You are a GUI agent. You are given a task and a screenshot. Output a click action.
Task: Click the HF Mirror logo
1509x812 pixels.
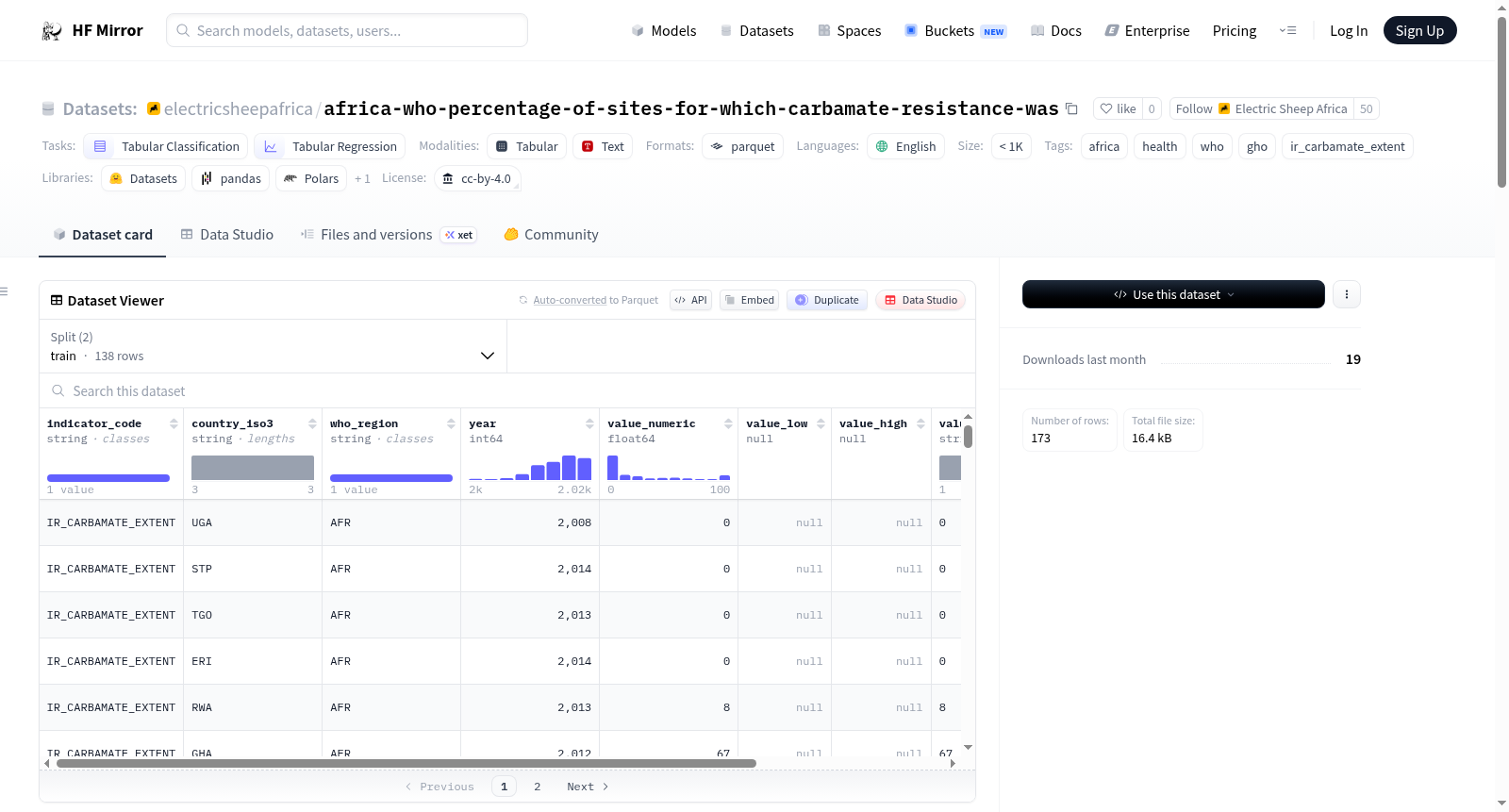(x=92, y=30)
